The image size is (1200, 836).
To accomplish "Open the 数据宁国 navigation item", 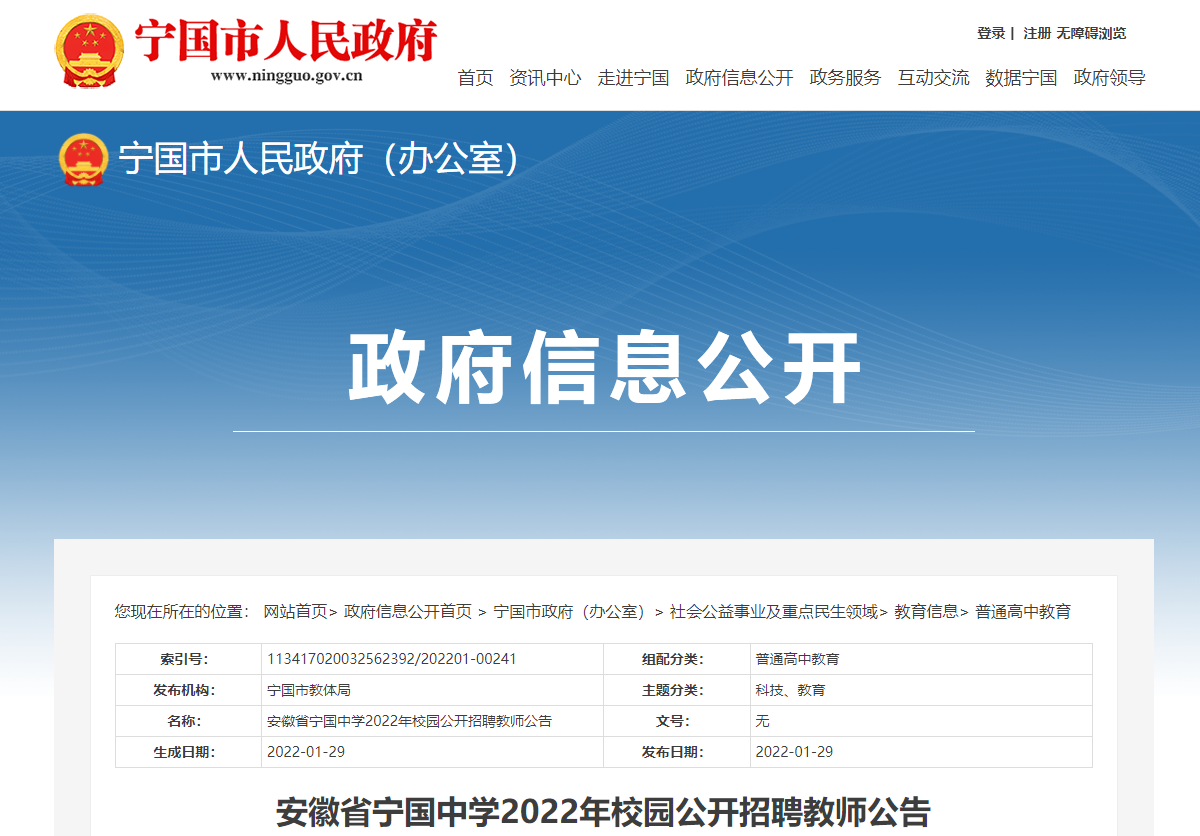I will tap(1021, 78).
